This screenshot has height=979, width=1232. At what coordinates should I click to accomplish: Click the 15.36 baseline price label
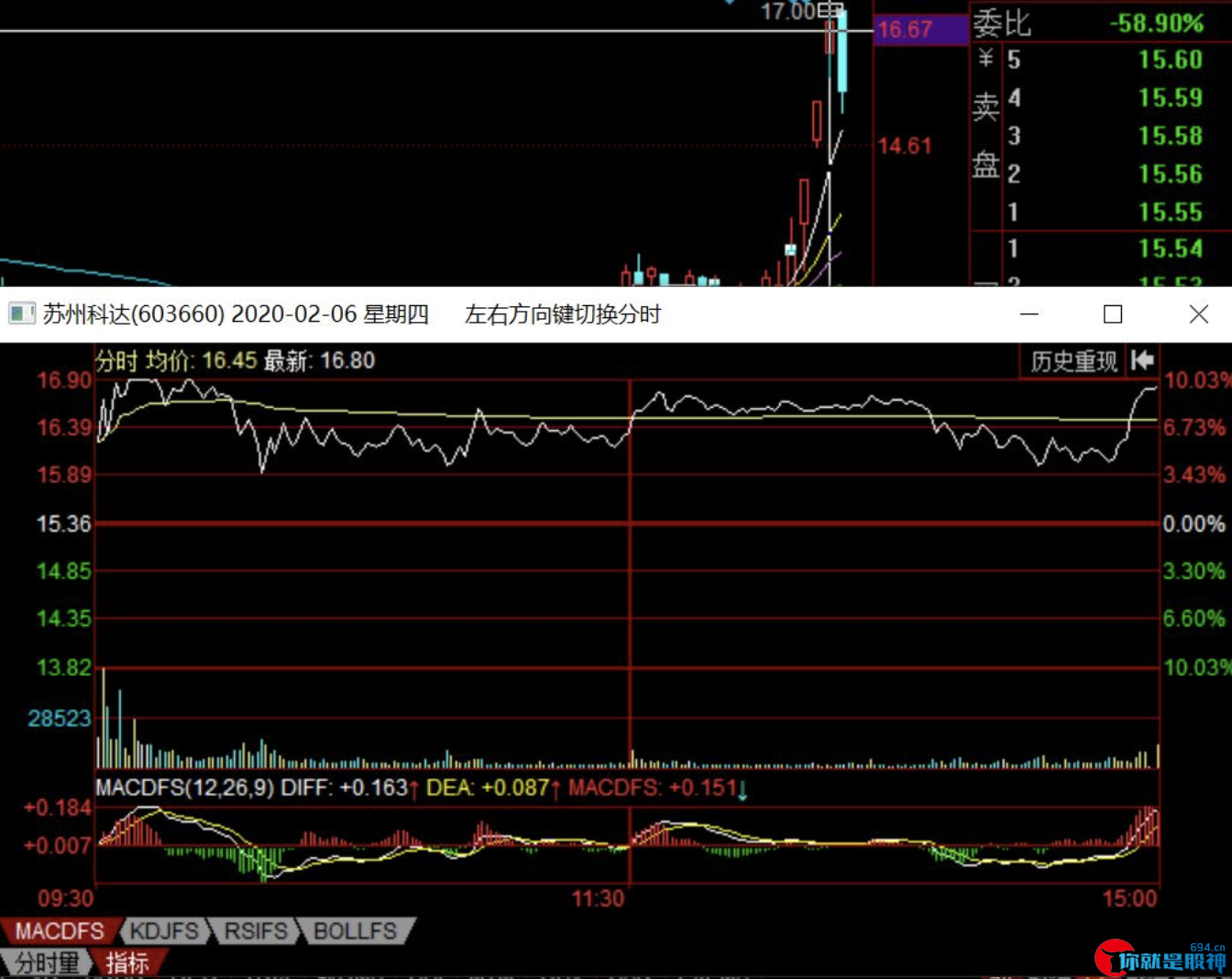(64, 523)
